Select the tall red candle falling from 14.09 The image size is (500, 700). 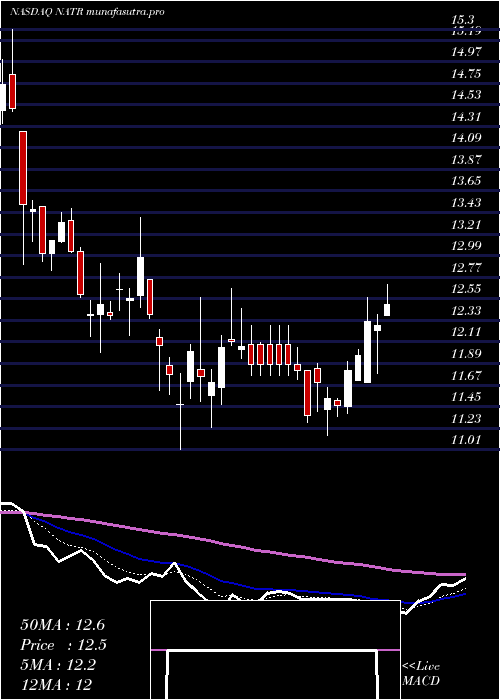click(23, 168)
